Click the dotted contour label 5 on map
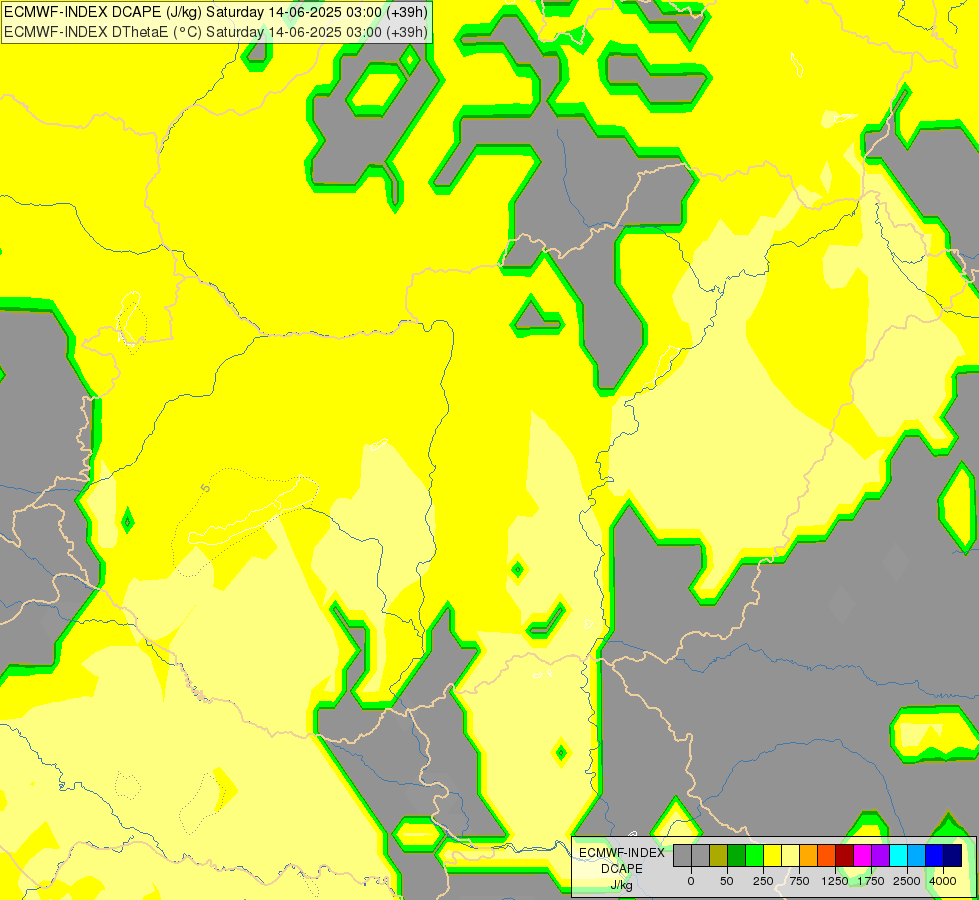979x900 pixels. point(205,488)
